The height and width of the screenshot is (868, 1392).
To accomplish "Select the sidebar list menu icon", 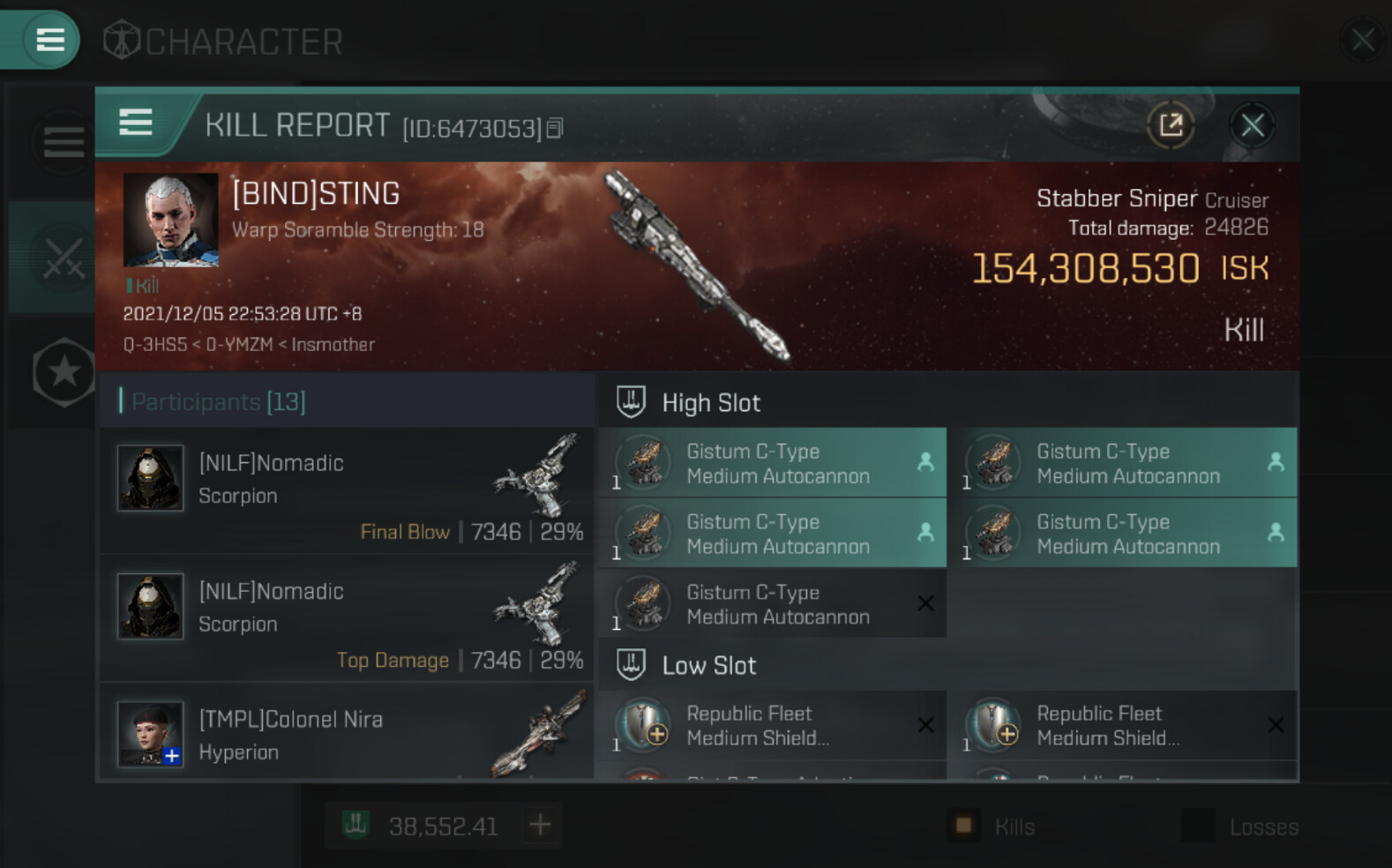I will tap(64, 141).
